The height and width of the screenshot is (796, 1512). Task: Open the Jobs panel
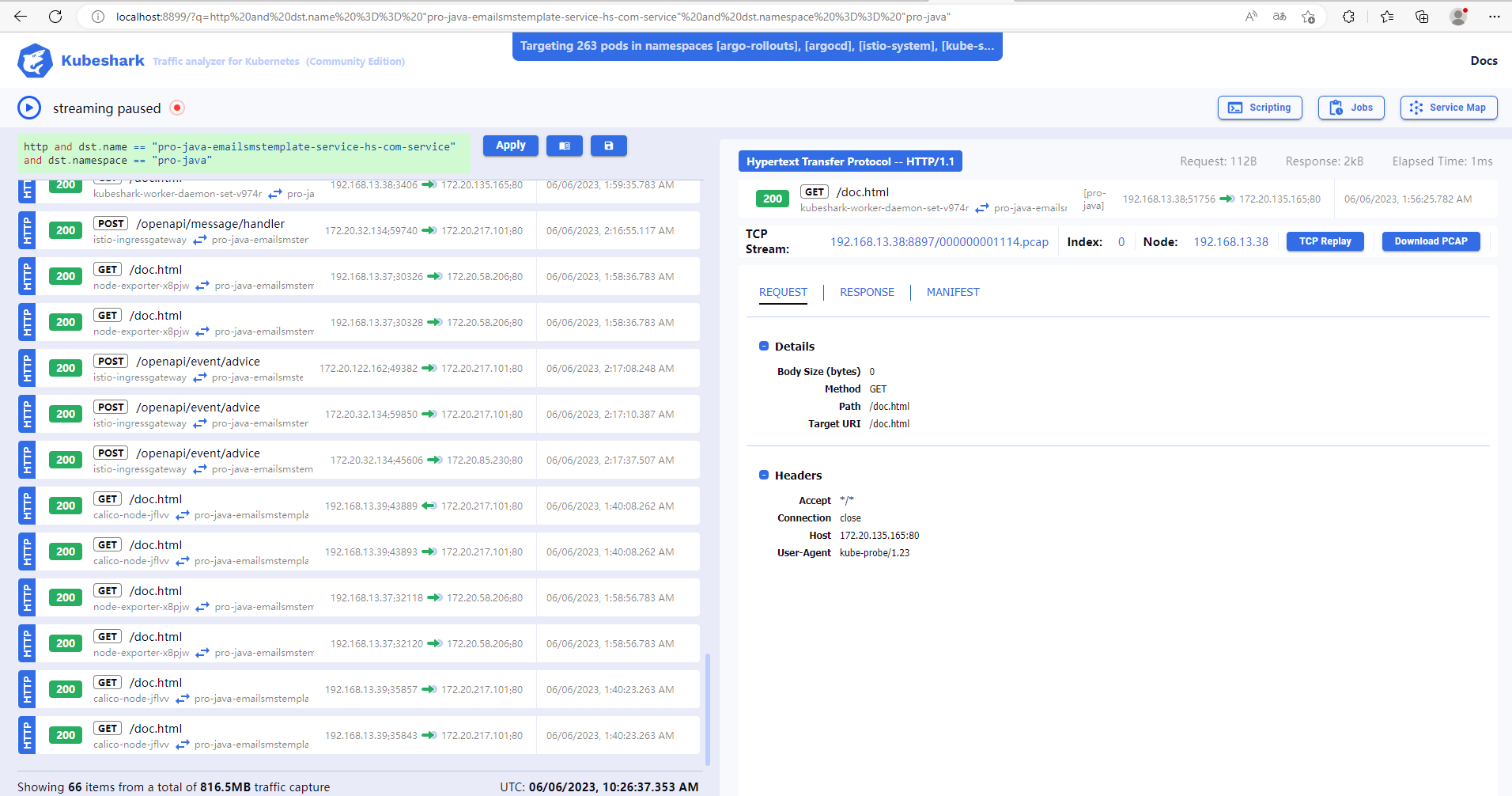click(x=1351, y=108)
